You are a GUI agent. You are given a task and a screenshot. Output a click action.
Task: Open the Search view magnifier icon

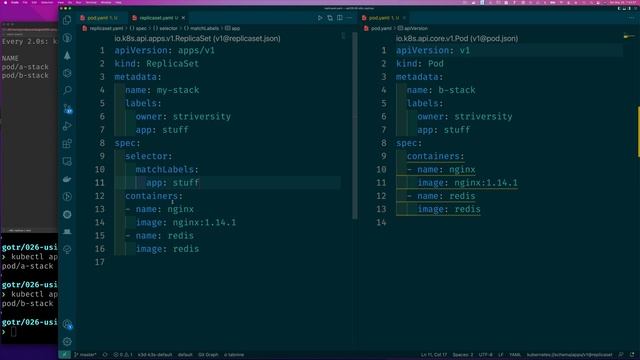67,90
